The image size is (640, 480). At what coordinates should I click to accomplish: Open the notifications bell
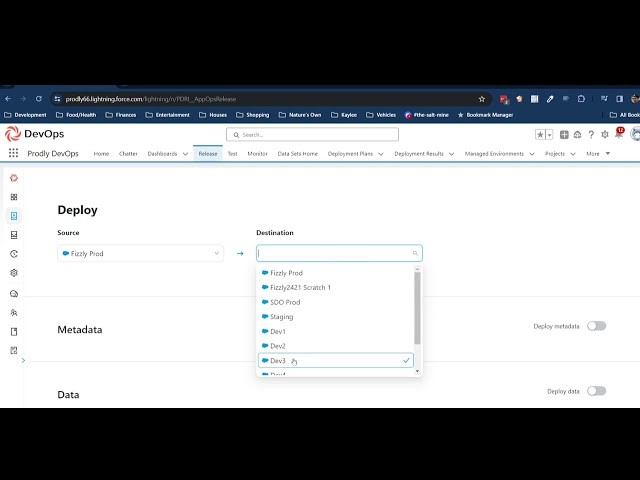619,134
